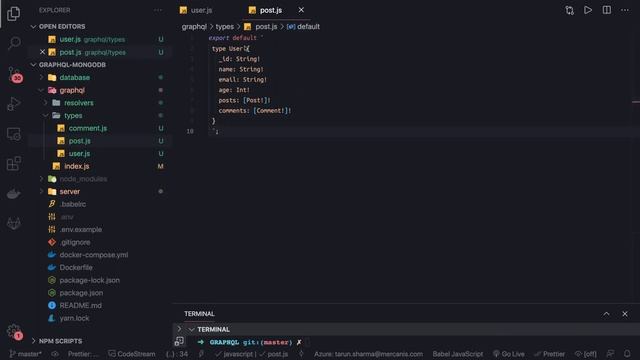Close post.js in Open Editors list

click(x=42, y=52)
